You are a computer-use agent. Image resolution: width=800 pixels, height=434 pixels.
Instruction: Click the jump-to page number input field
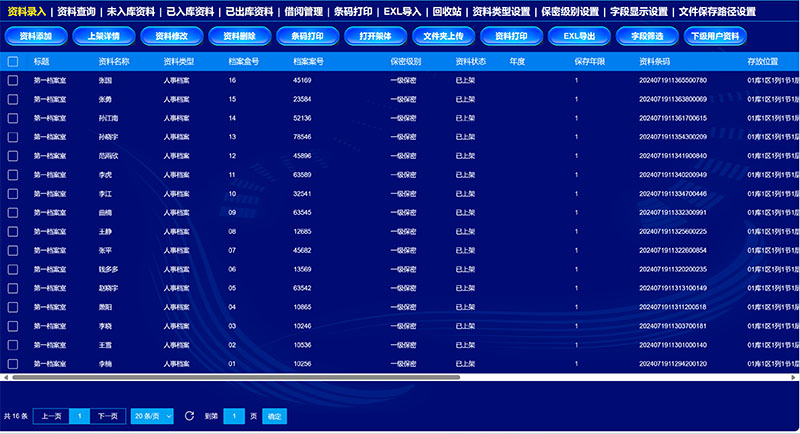click(x=232, y=415)
